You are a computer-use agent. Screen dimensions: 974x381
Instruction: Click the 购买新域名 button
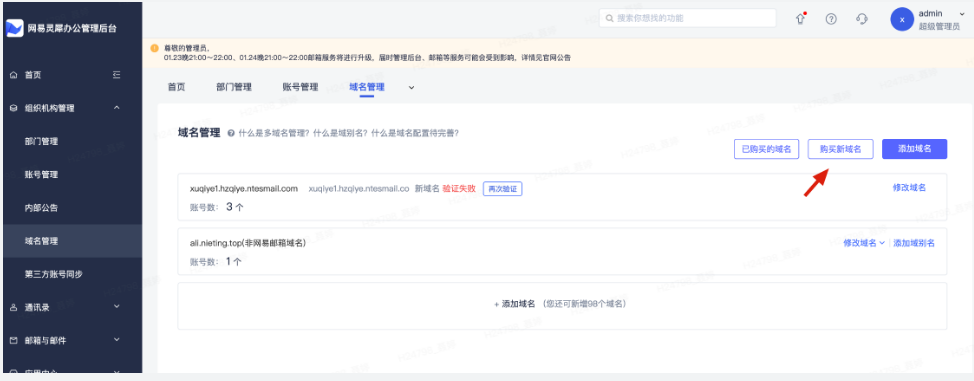[840, 149]
